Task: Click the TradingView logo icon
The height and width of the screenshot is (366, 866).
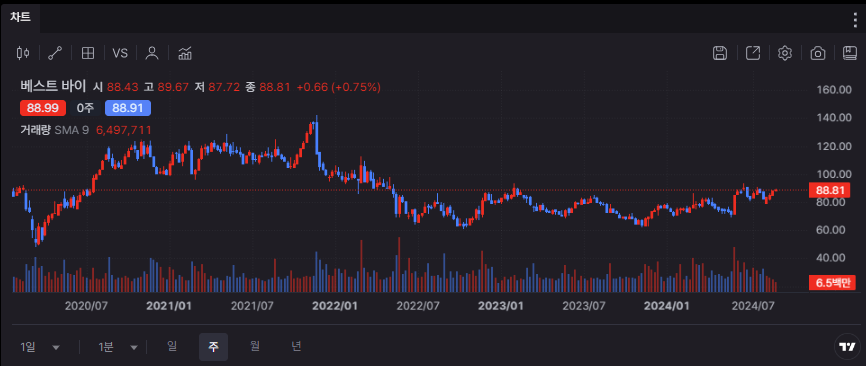Action: click(846, 347)
